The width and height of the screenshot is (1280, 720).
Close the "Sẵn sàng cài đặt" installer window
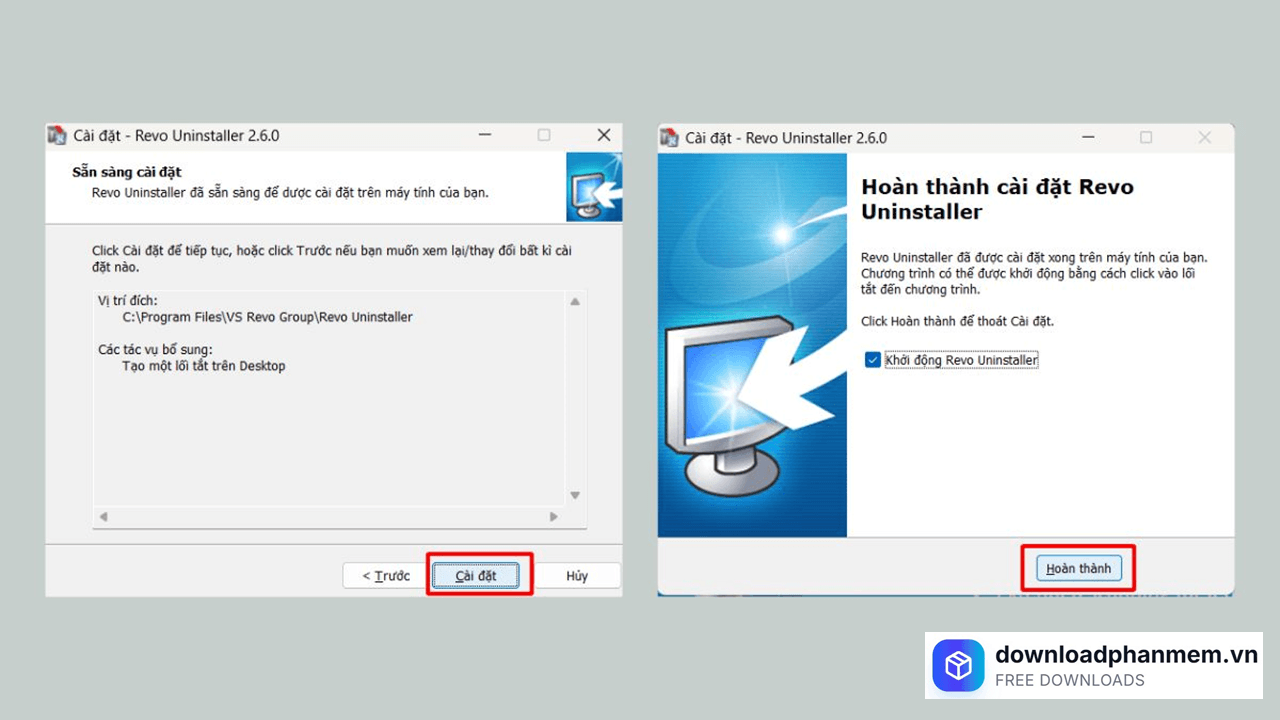point(603,135)
